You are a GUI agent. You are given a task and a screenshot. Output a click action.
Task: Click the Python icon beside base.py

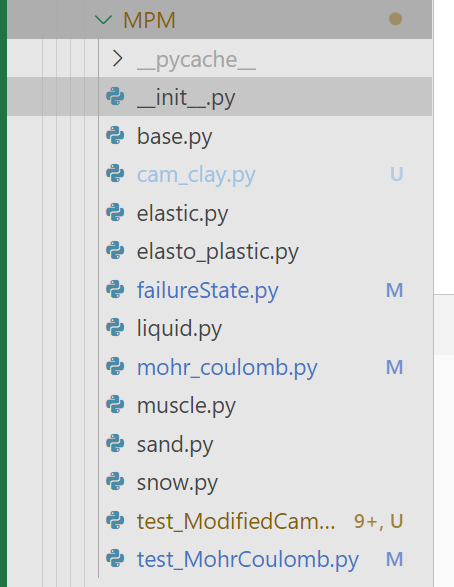pyautogui.click(x=115, y=136)
